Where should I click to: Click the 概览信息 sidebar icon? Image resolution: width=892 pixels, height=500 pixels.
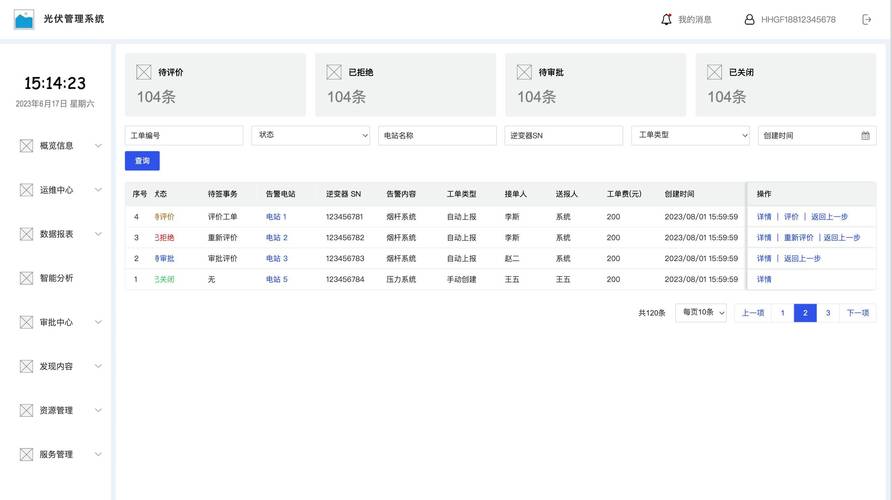pos(26,146)
